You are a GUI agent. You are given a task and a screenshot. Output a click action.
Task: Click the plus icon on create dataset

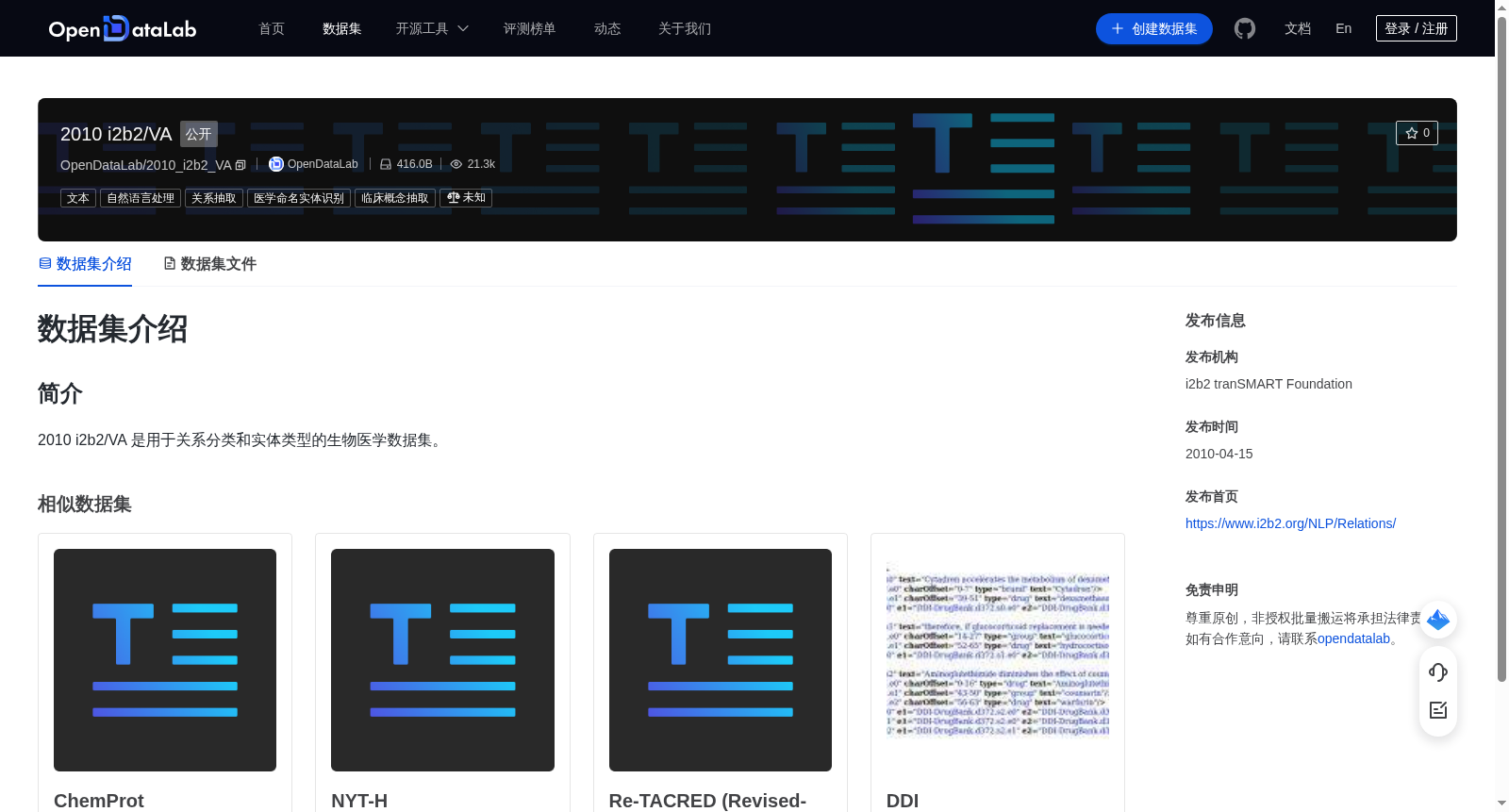(1118, 29)
